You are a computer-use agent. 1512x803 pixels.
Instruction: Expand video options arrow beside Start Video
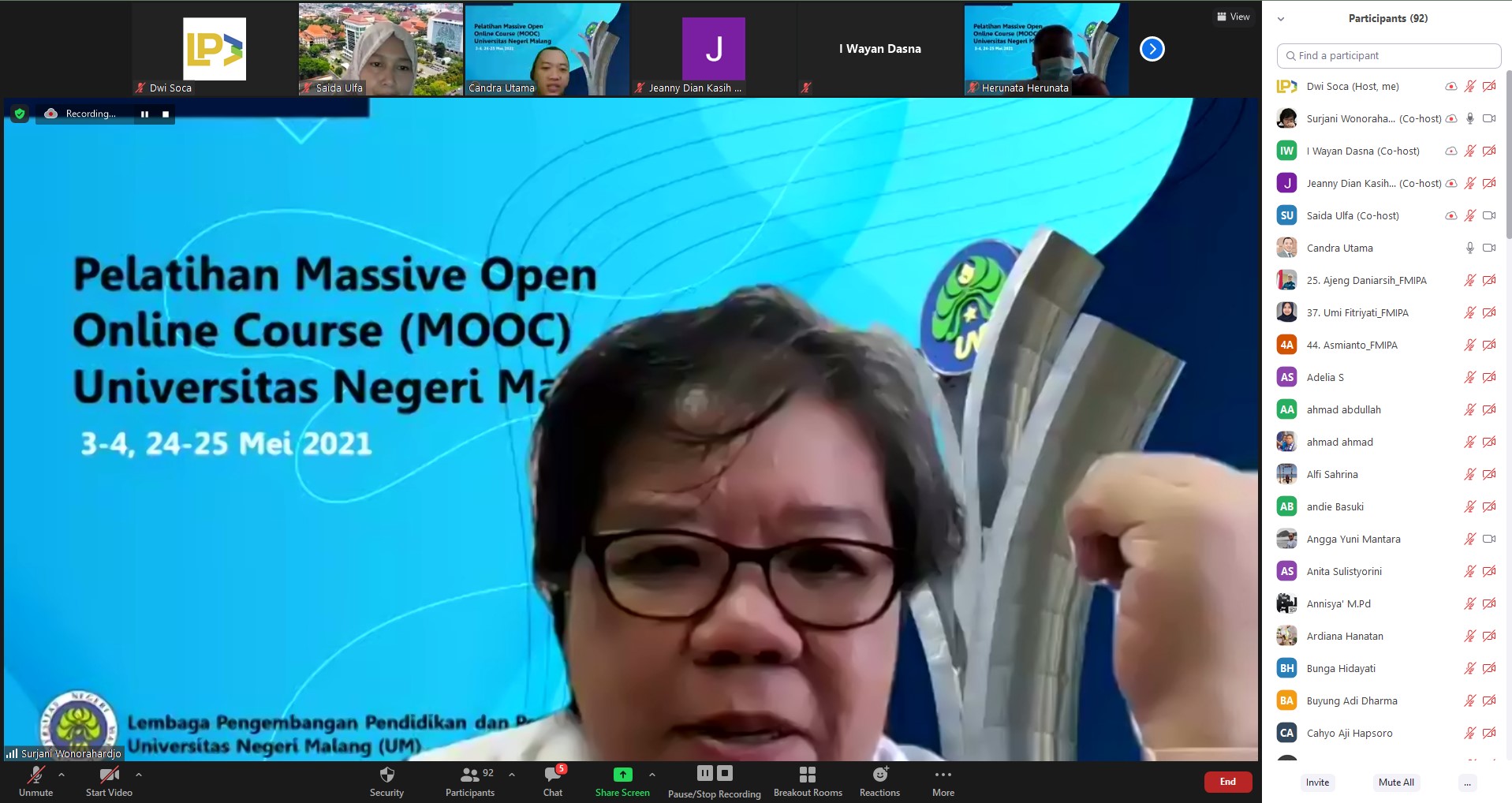[x=139, y=775]
